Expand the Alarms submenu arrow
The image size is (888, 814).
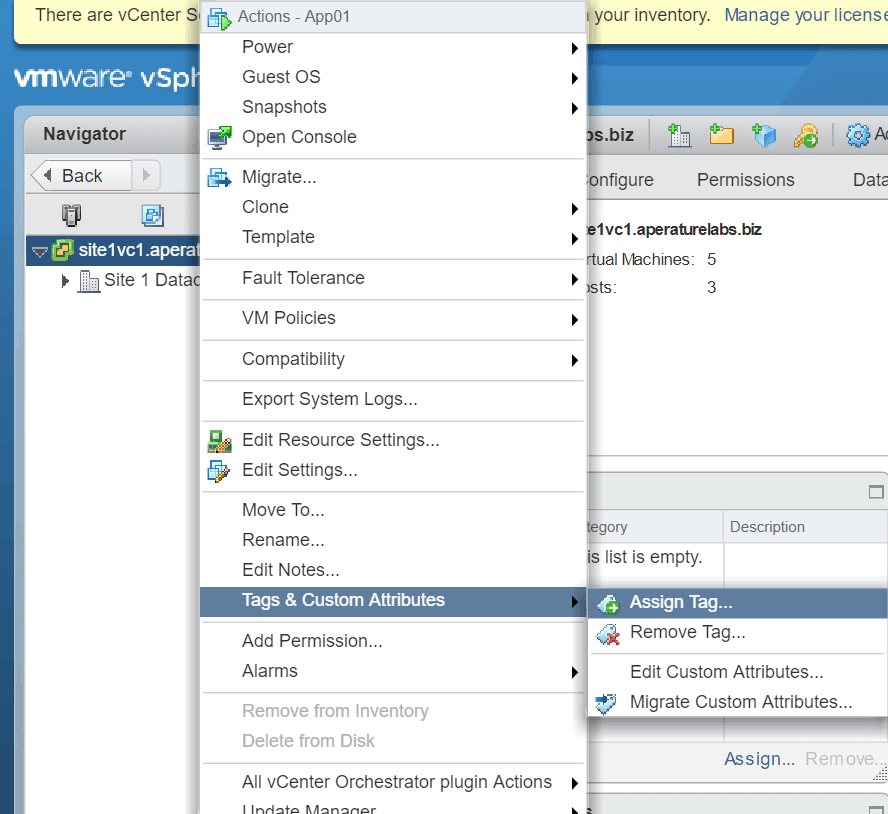574,672
